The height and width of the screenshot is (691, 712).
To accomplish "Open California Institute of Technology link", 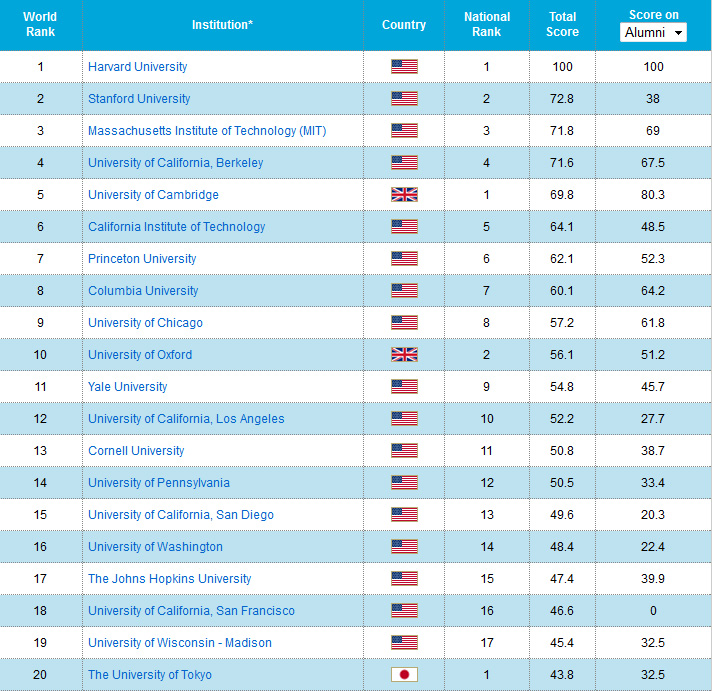I will (177, 227).
